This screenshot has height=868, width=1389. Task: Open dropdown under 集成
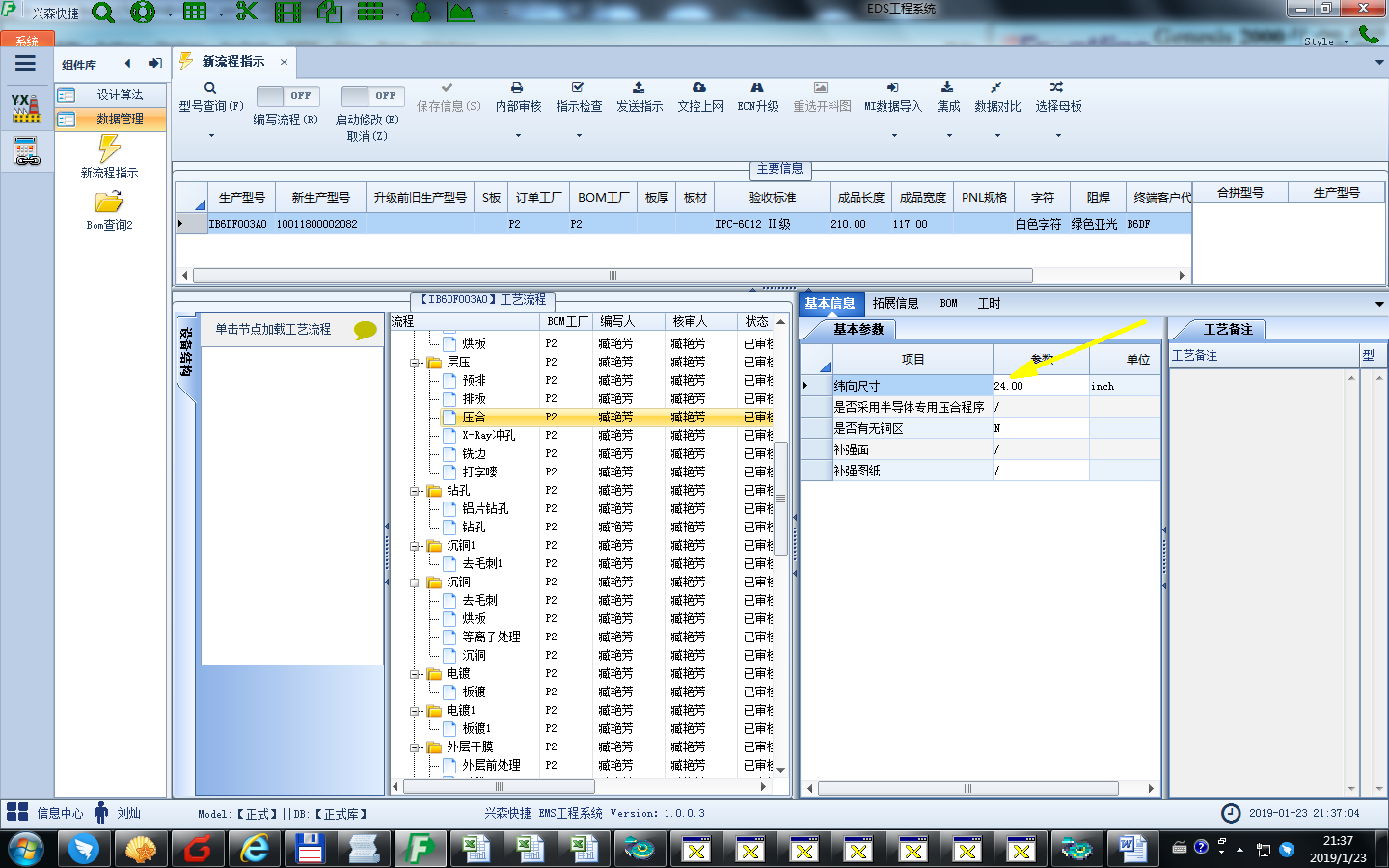[x=948, y=136]
